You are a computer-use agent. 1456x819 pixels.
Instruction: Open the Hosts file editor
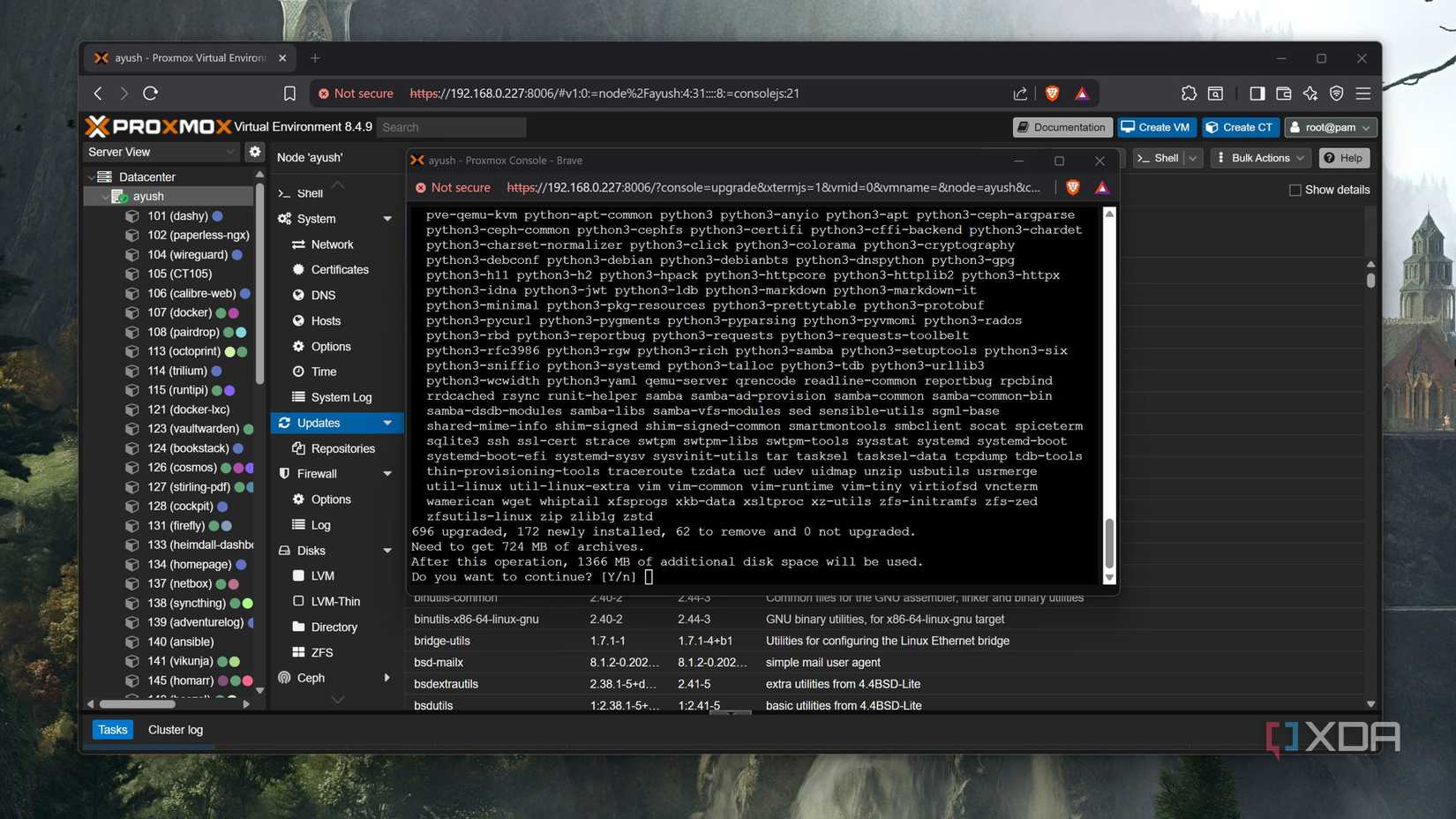[323, 320]
